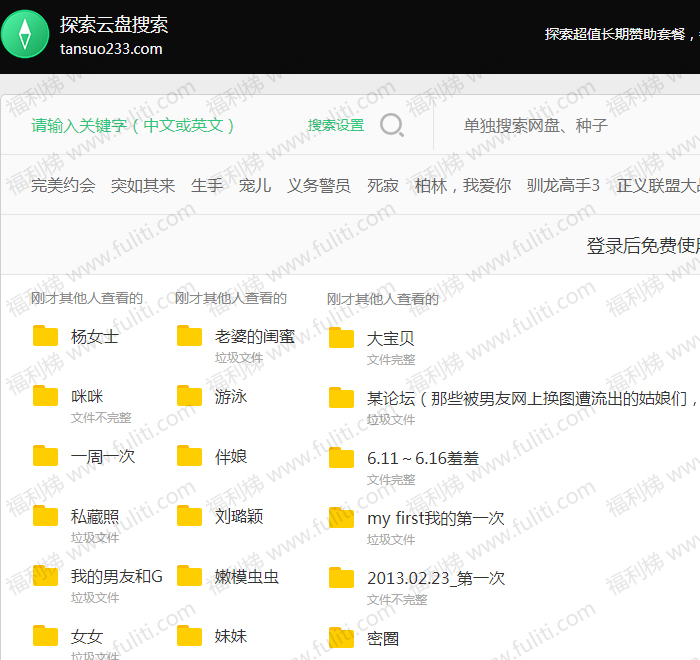Click the 驯龙高手3 keyword
700x660 pixels.
563,185
